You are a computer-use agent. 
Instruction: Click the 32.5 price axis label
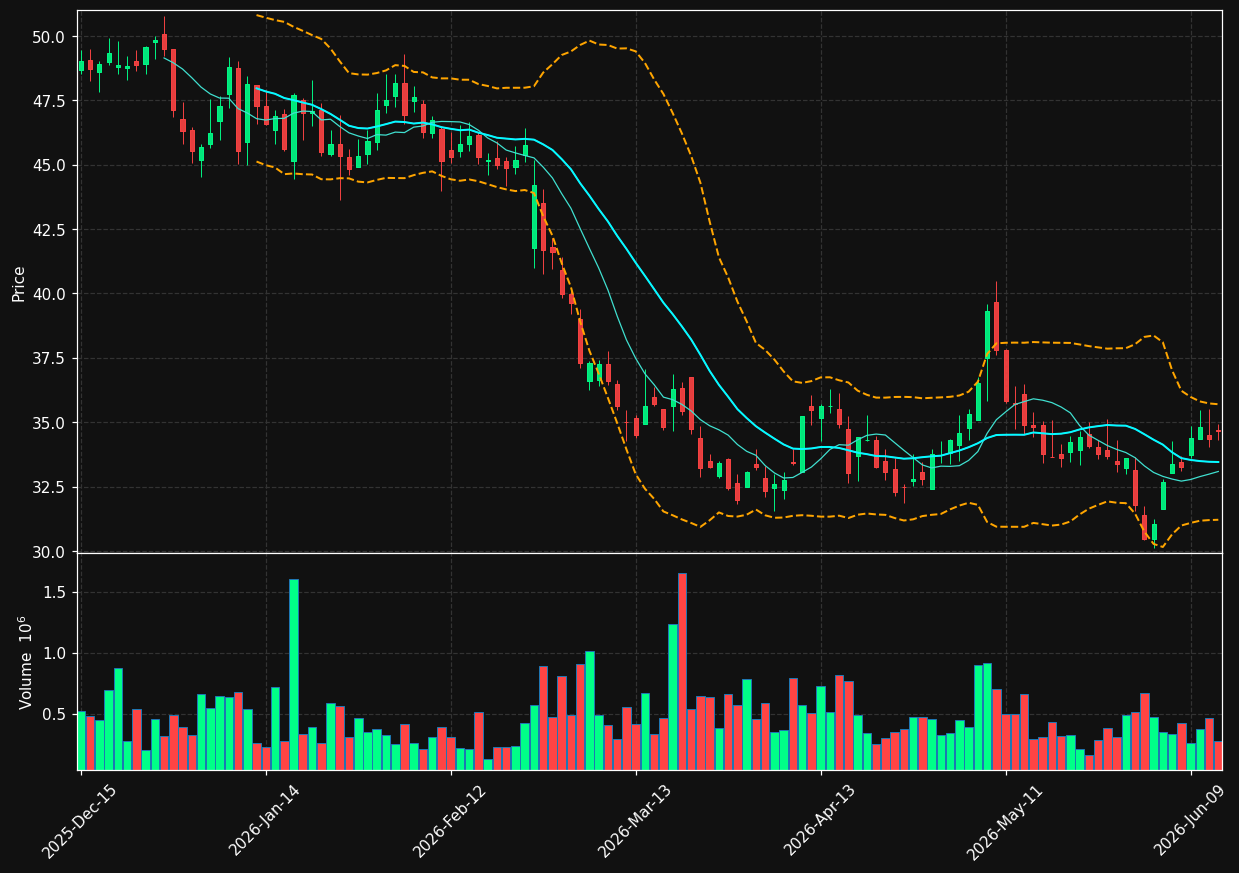point(48,487)
